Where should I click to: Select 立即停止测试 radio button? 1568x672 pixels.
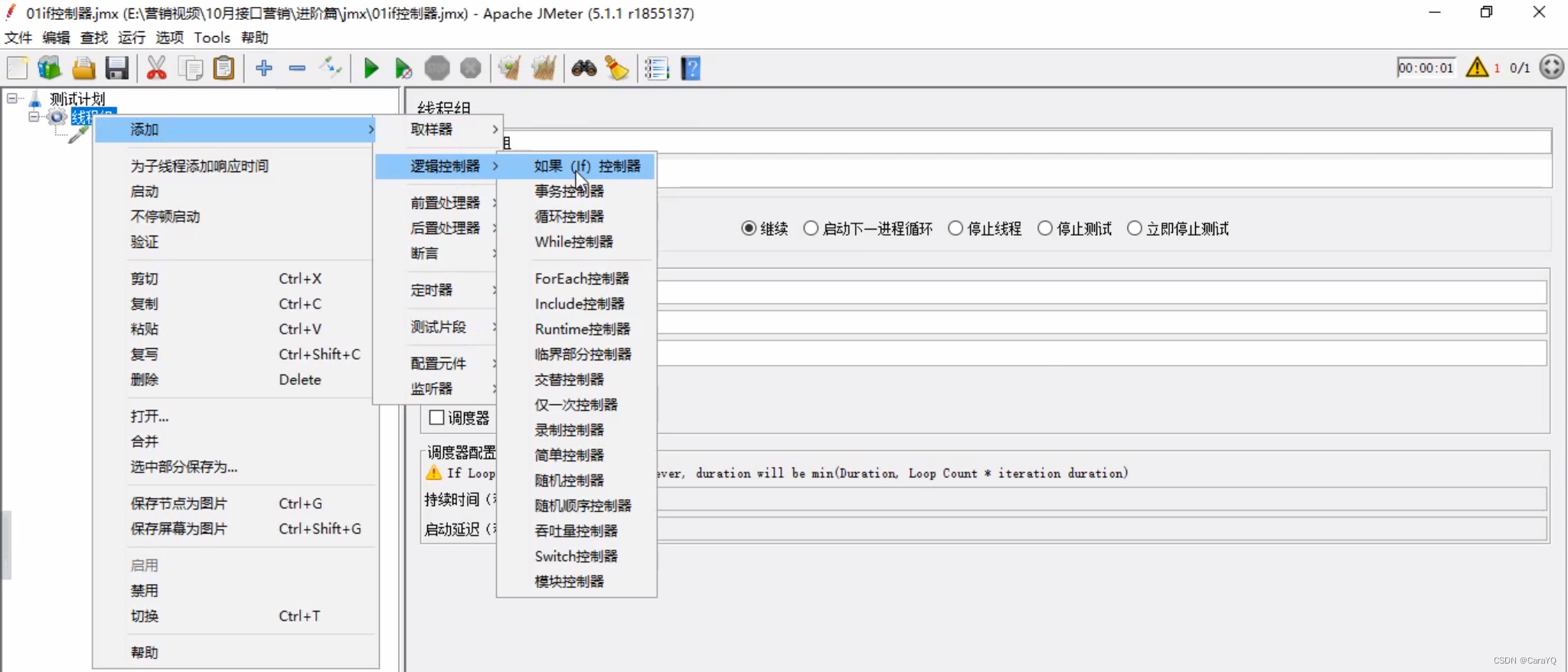pyautogui.click(x=1135, y=229)
